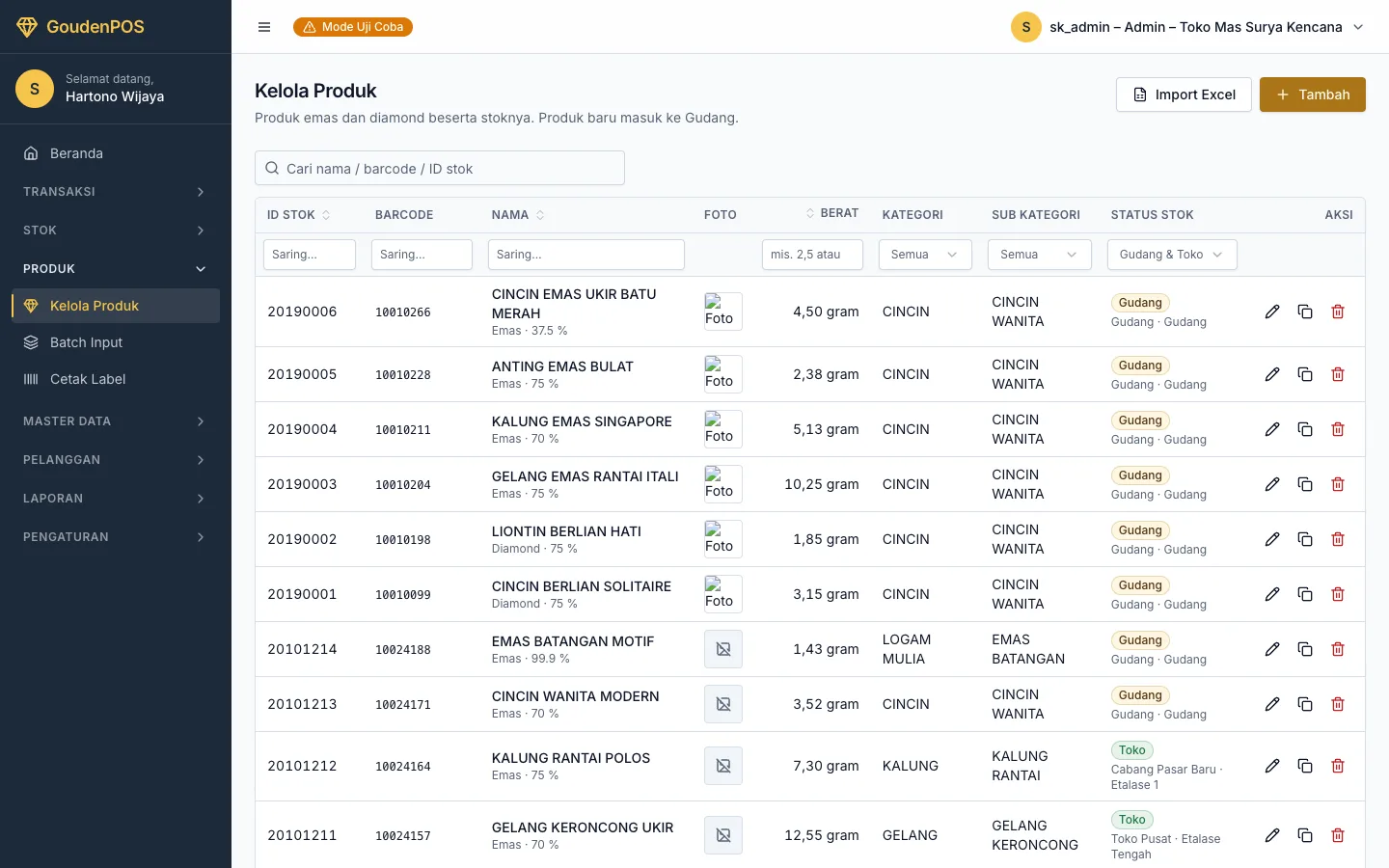Collapse PRODUK sidebar section
The width and height of the screenshot is (1389, 868).
[x=116, y=269]
